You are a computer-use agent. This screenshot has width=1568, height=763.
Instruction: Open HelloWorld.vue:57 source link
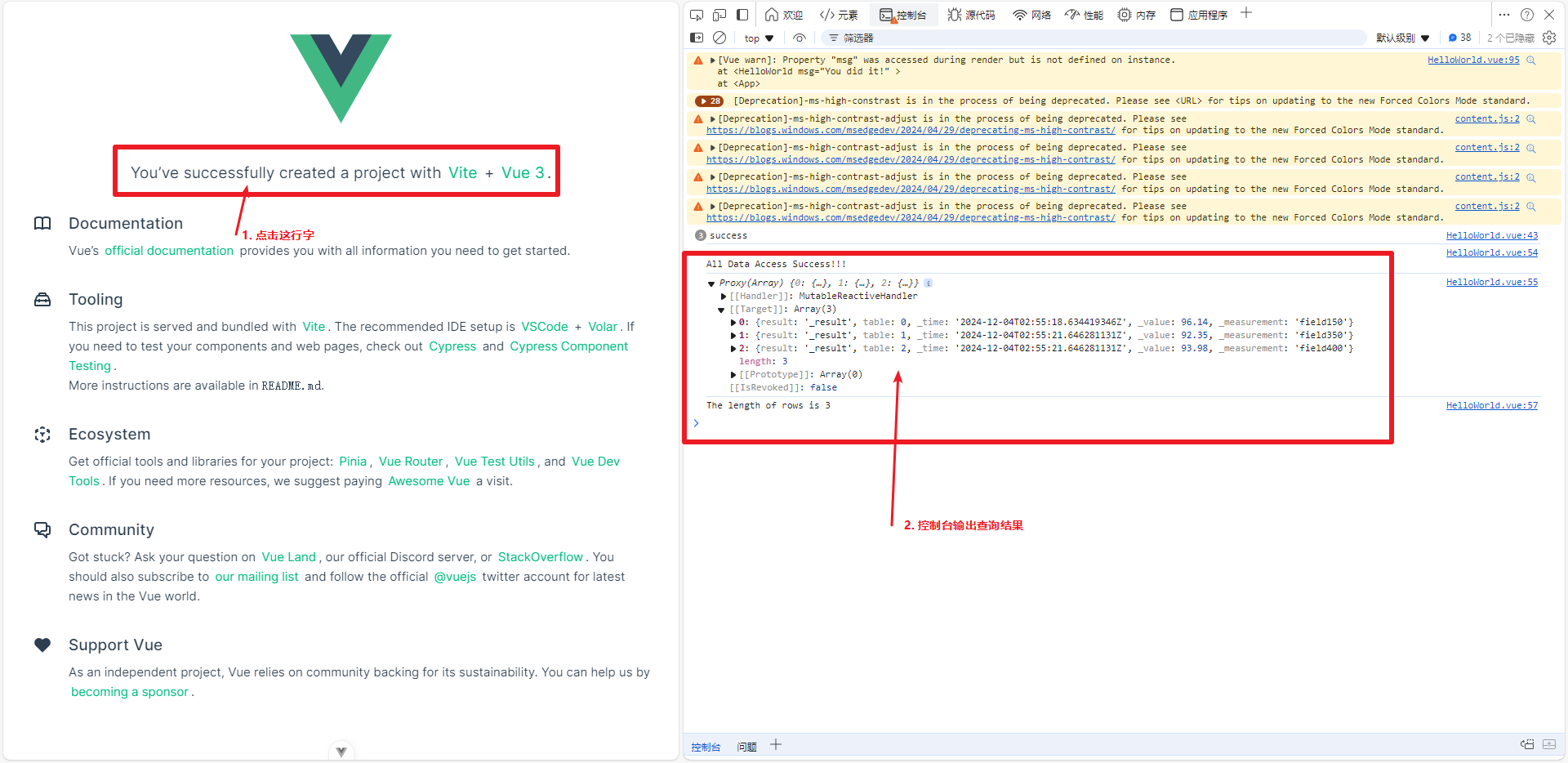(1492, 405)
